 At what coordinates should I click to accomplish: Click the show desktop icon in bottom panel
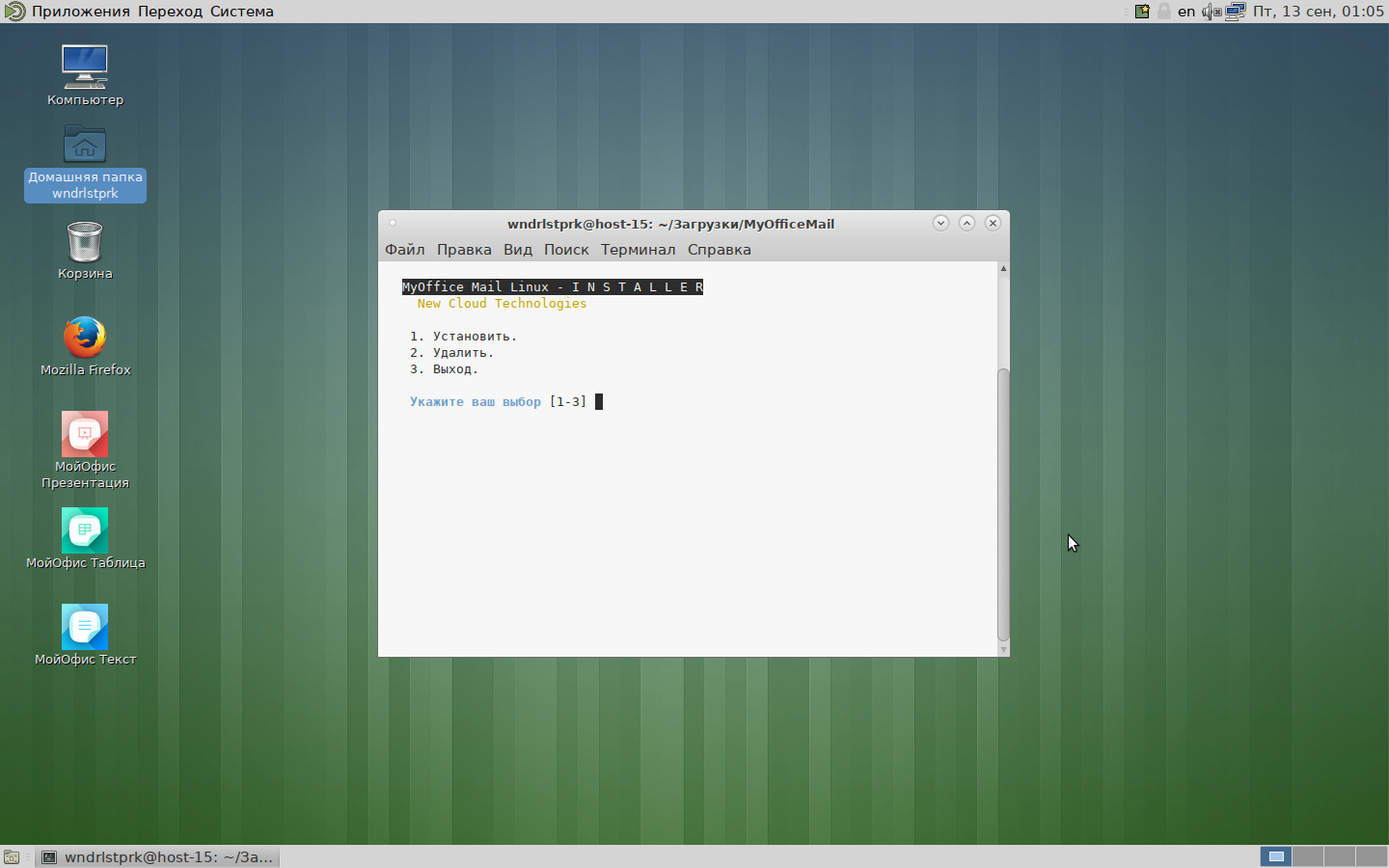(x=12, y=856)
